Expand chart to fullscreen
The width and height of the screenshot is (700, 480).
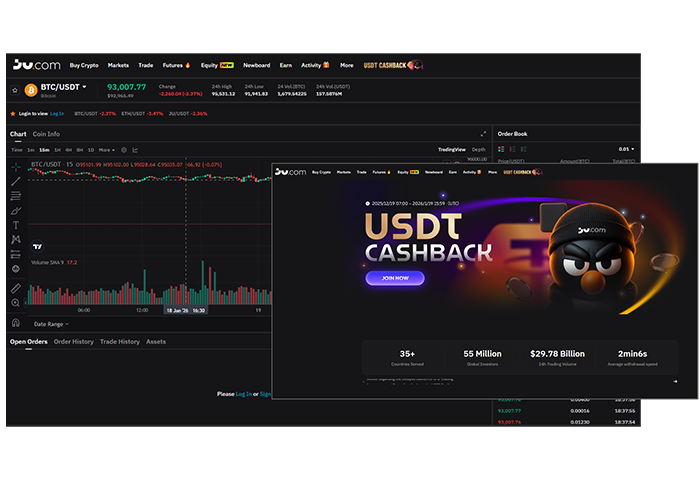pos(483,134)
